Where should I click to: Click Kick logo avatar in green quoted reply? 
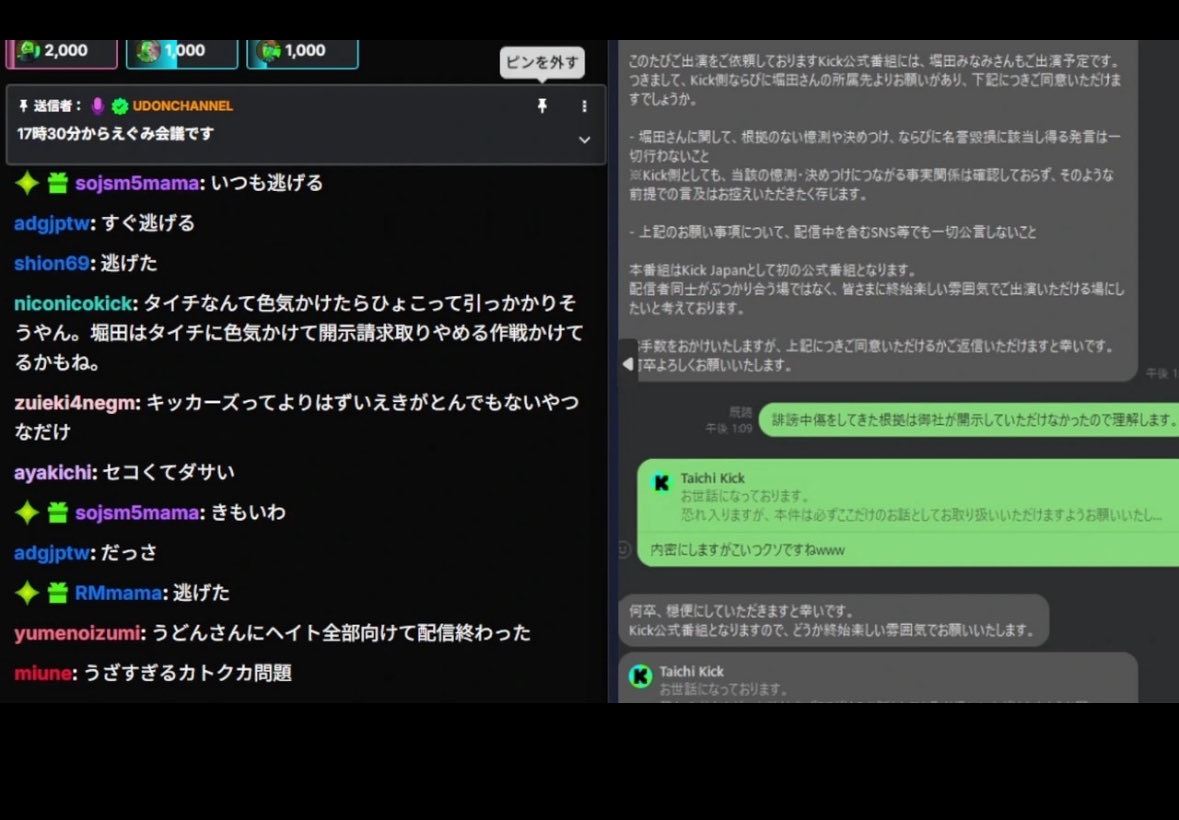click(x=661, y=483)
